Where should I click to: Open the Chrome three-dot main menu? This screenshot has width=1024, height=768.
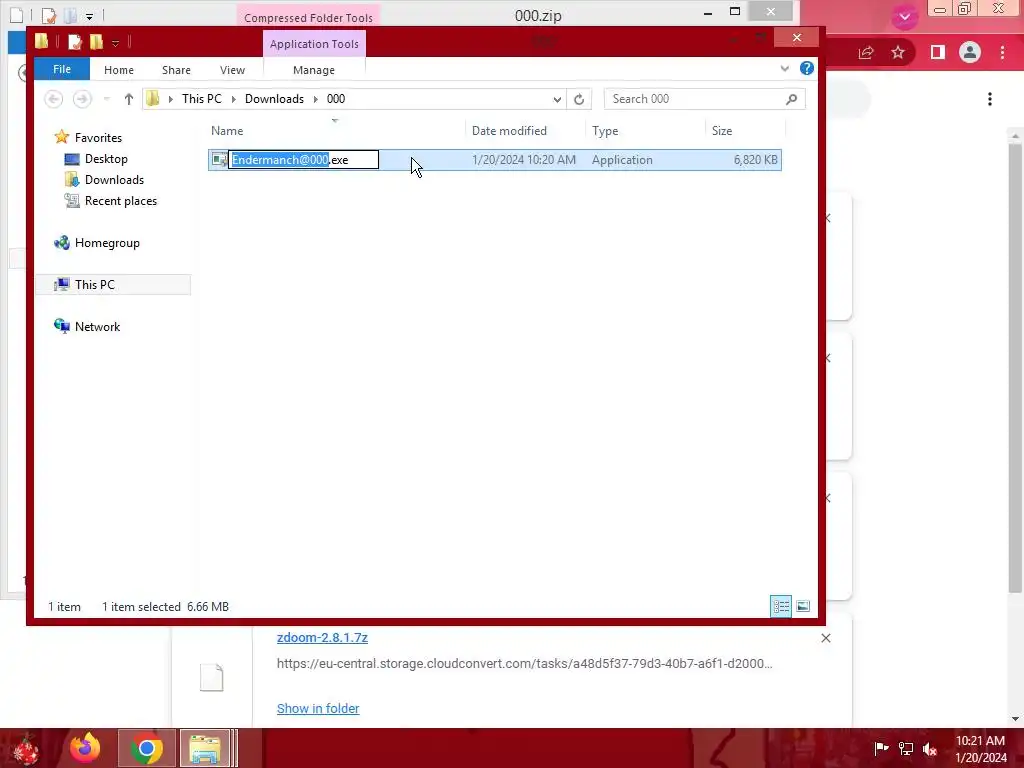1002,52
